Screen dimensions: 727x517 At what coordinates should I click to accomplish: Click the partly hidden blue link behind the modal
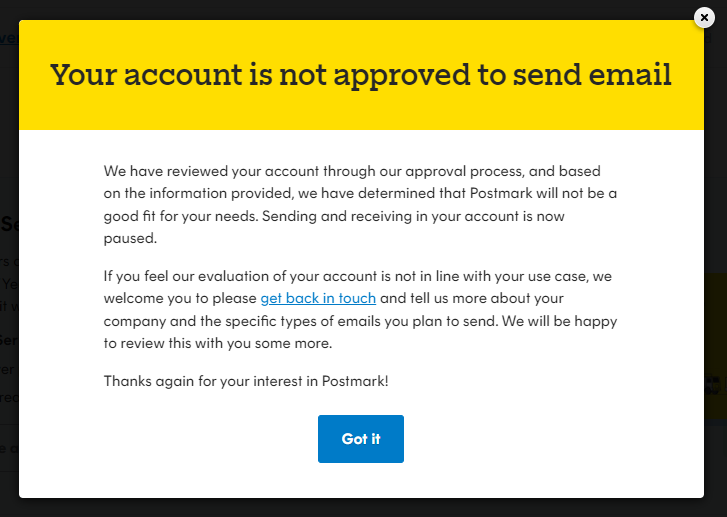[x=8, y=39]
